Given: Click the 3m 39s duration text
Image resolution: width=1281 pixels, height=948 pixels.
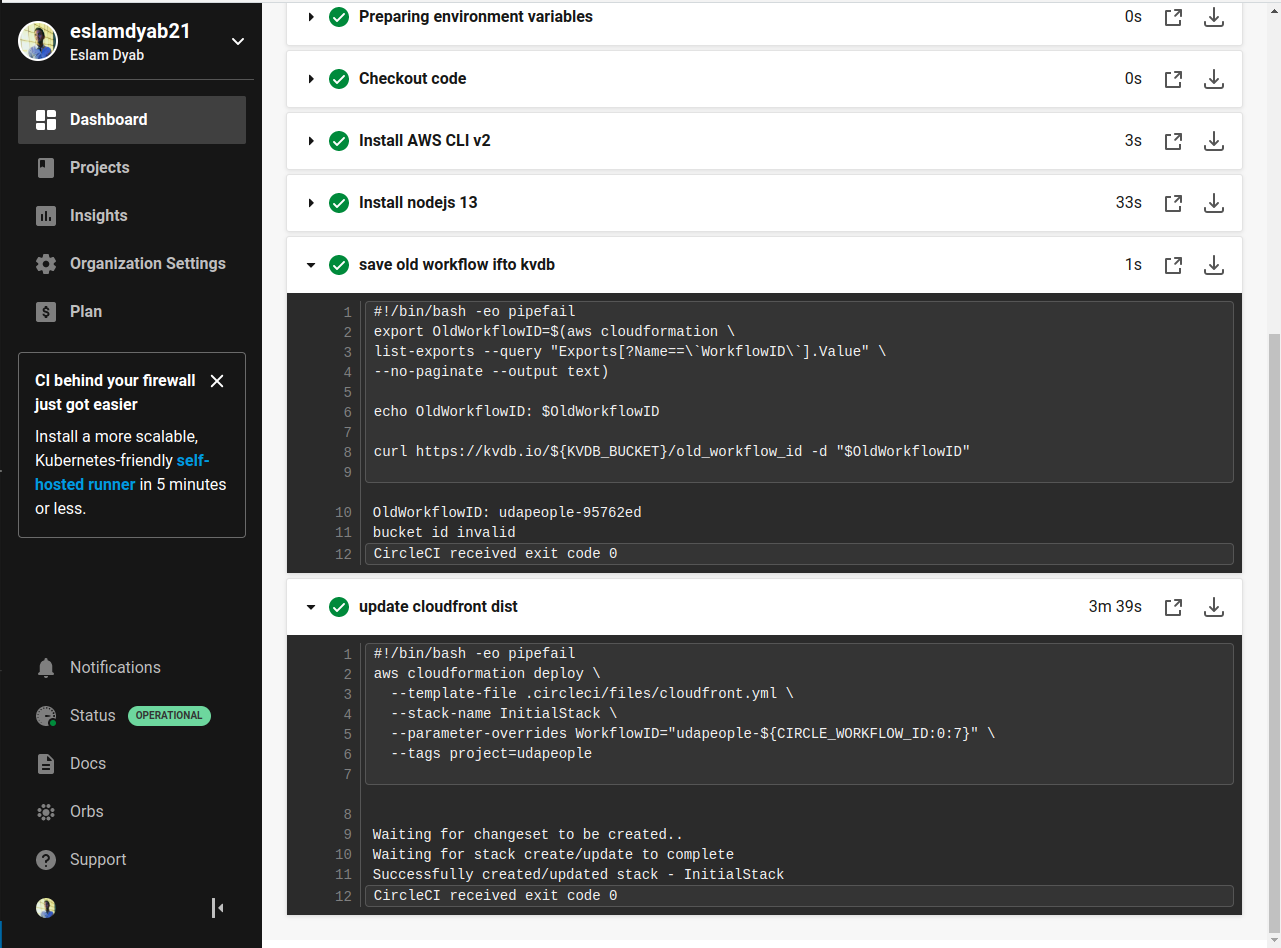Looking at the screenshot, I should coord(1115,607).
